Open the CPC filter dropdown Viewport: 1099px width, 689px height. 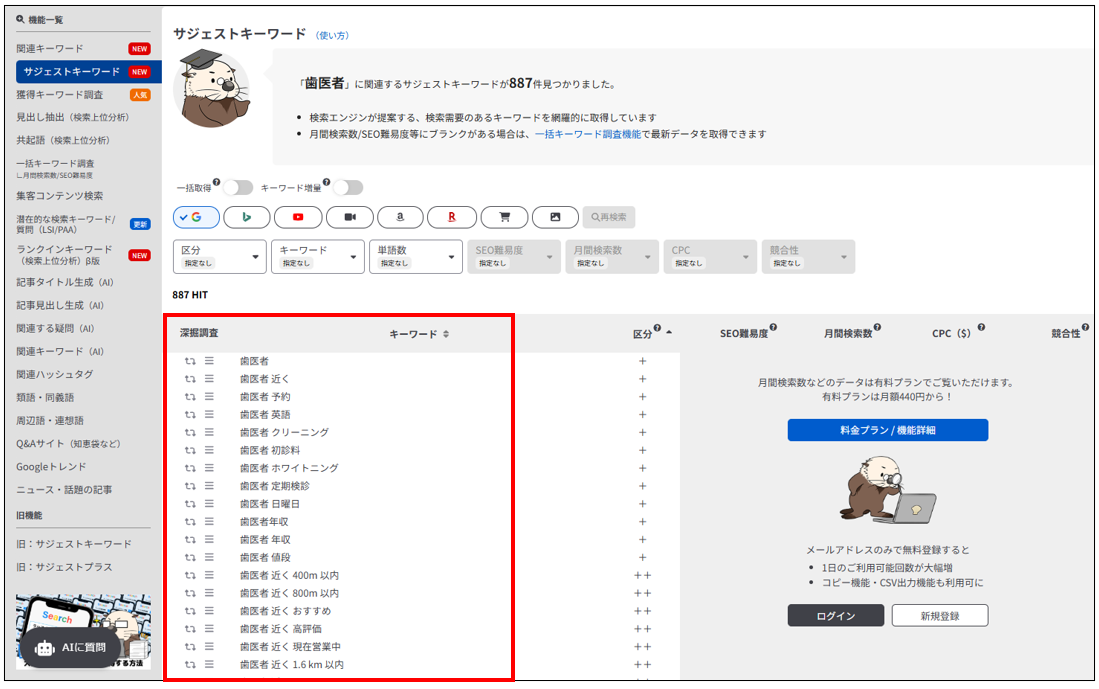click(711, 257)
